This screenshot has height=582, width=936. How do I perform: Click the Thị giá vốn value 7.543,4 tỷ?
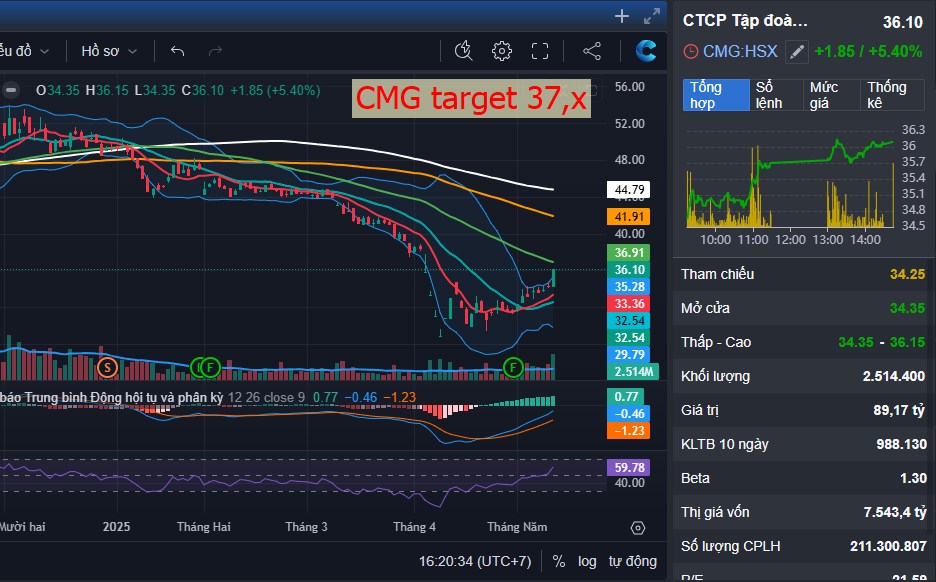pyautogui.click(x=895, y=512)
